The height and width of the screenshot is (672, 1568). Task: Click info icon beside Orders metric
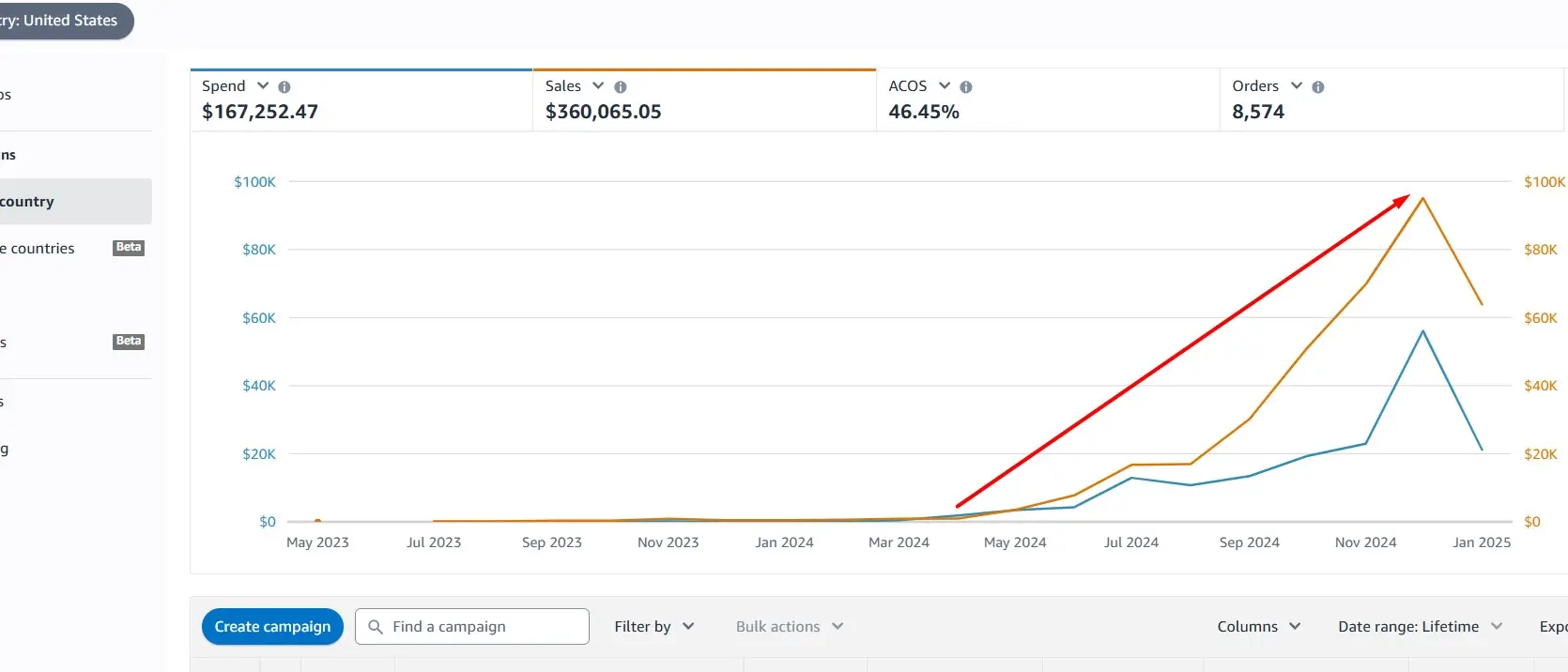tap(1318, 86)
